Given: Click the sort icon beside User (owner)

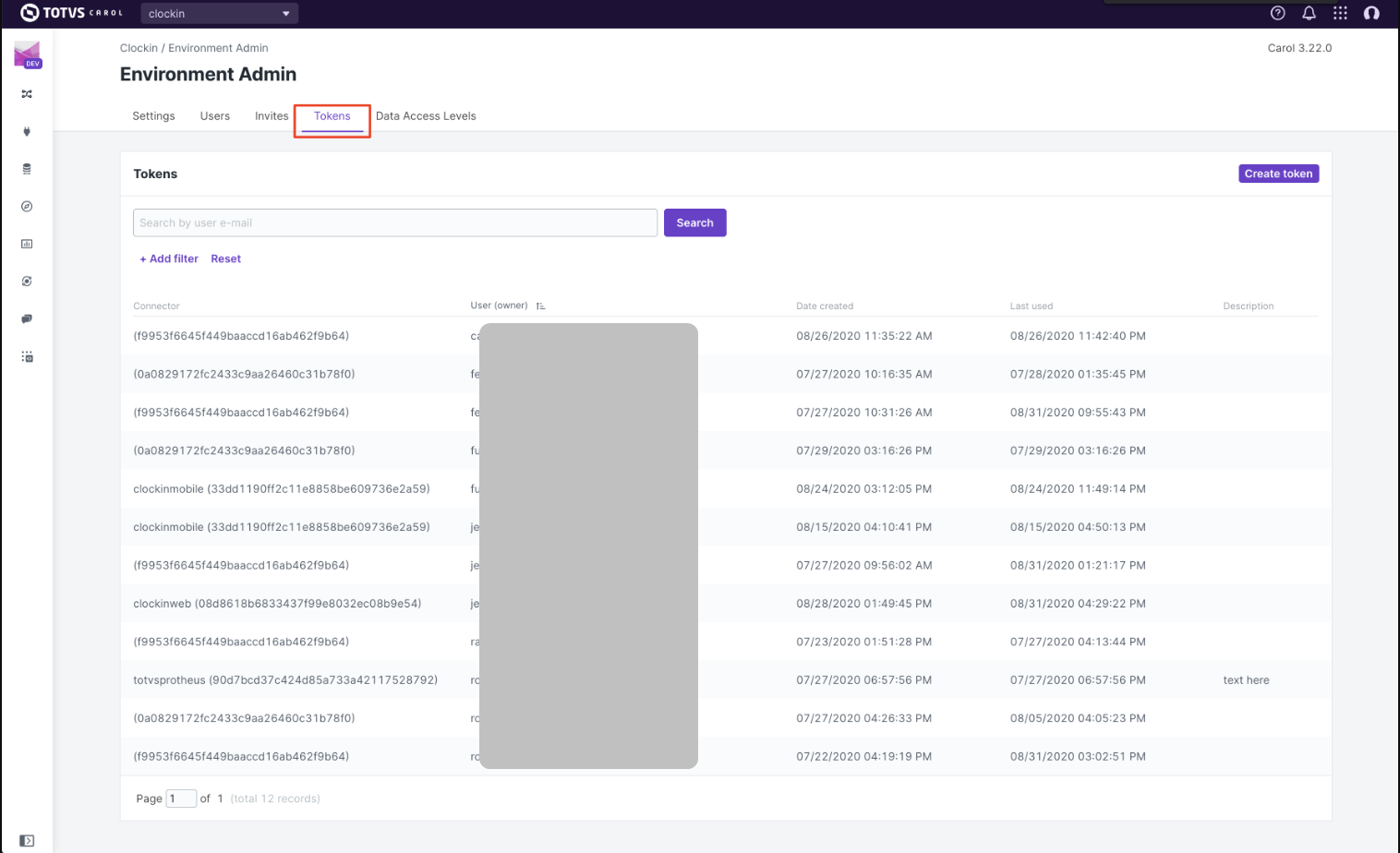Looking at the screenshot, I should 540,306.
